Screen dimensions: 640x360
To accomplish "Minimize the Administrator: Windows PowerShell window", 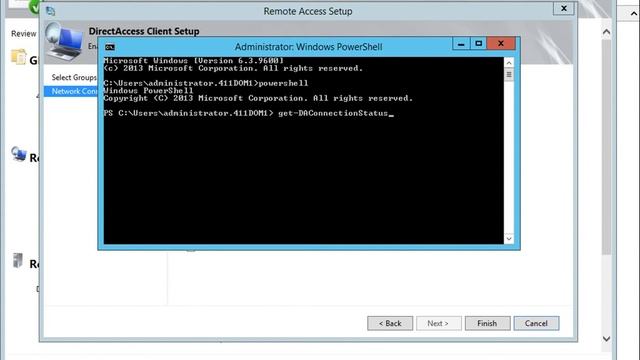I will (461, 44).
